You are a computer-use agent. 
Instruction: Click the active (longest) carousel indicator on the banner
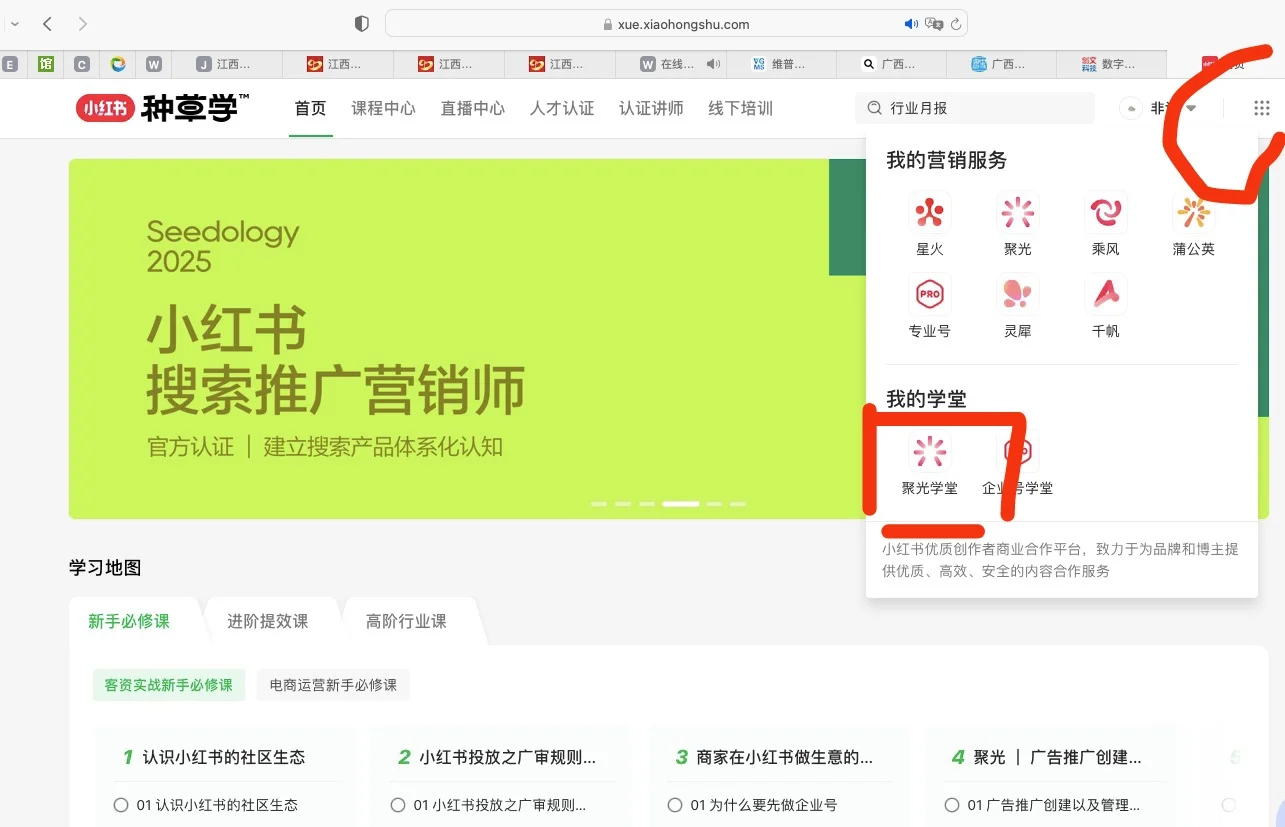pos(681,504)
